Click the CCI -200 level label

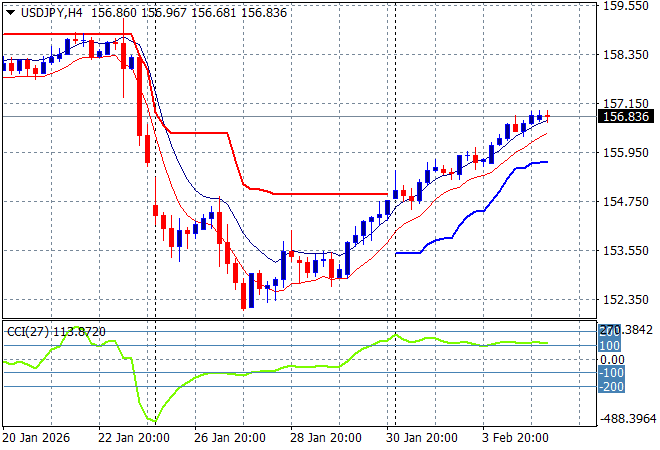[611, 386]
